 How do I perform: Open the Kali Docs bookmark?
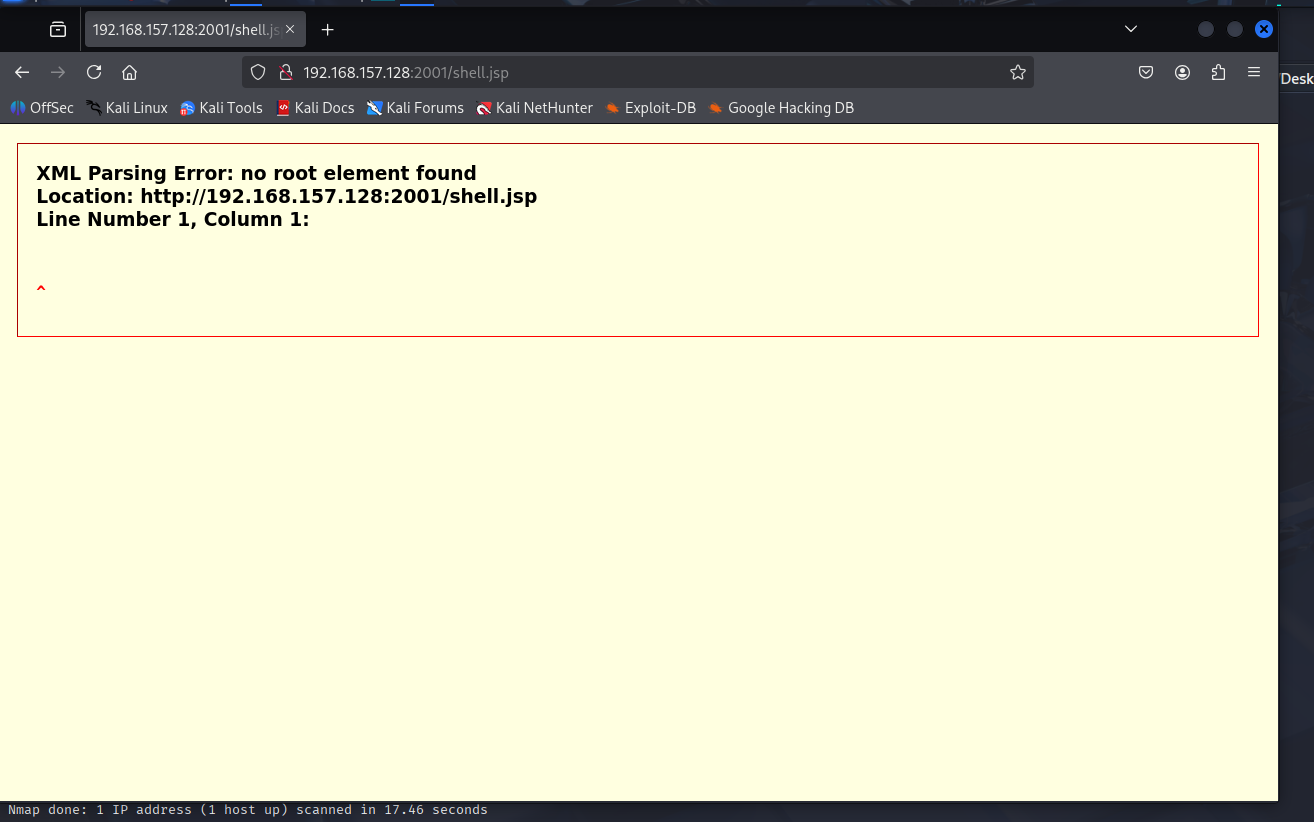pos(315,108)
